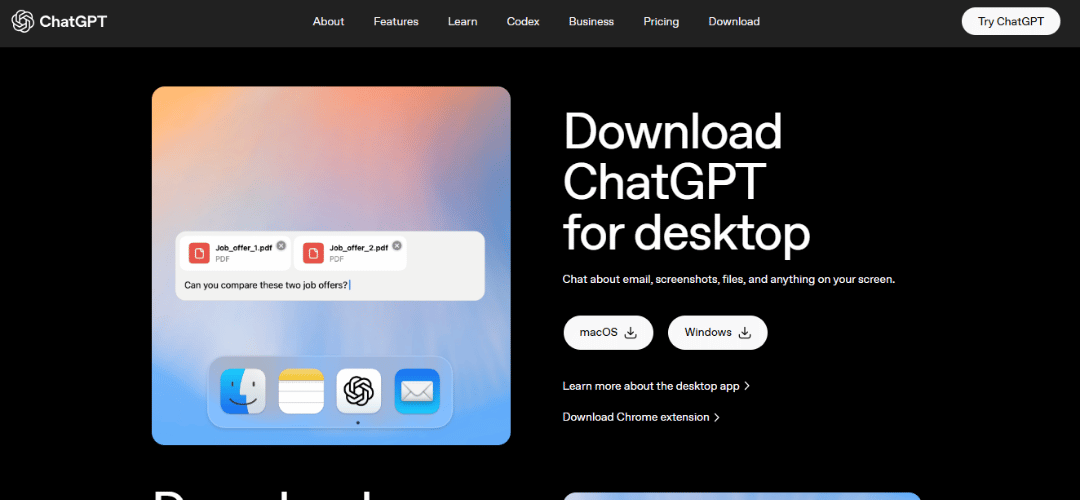Click the ChatGPT logo in the header

[59, 21]
